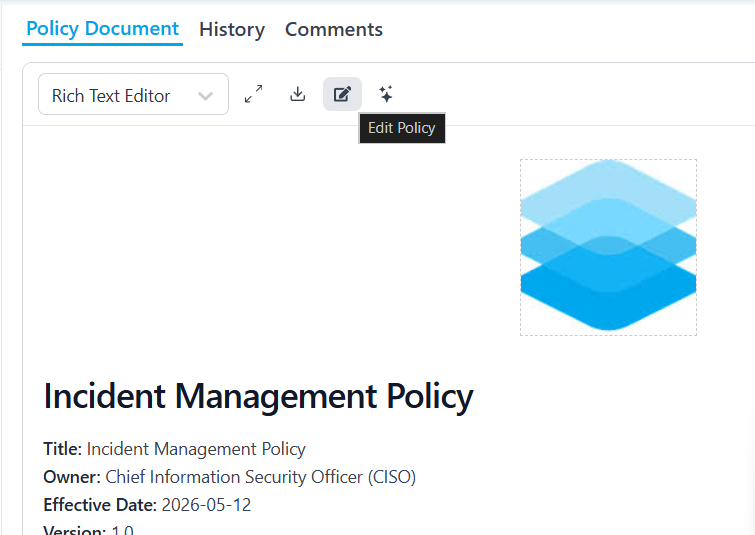Image resolution: width=755 pixels, height=535 pixels.
Task: Download the policy document
Action: [x=298, y=94]
